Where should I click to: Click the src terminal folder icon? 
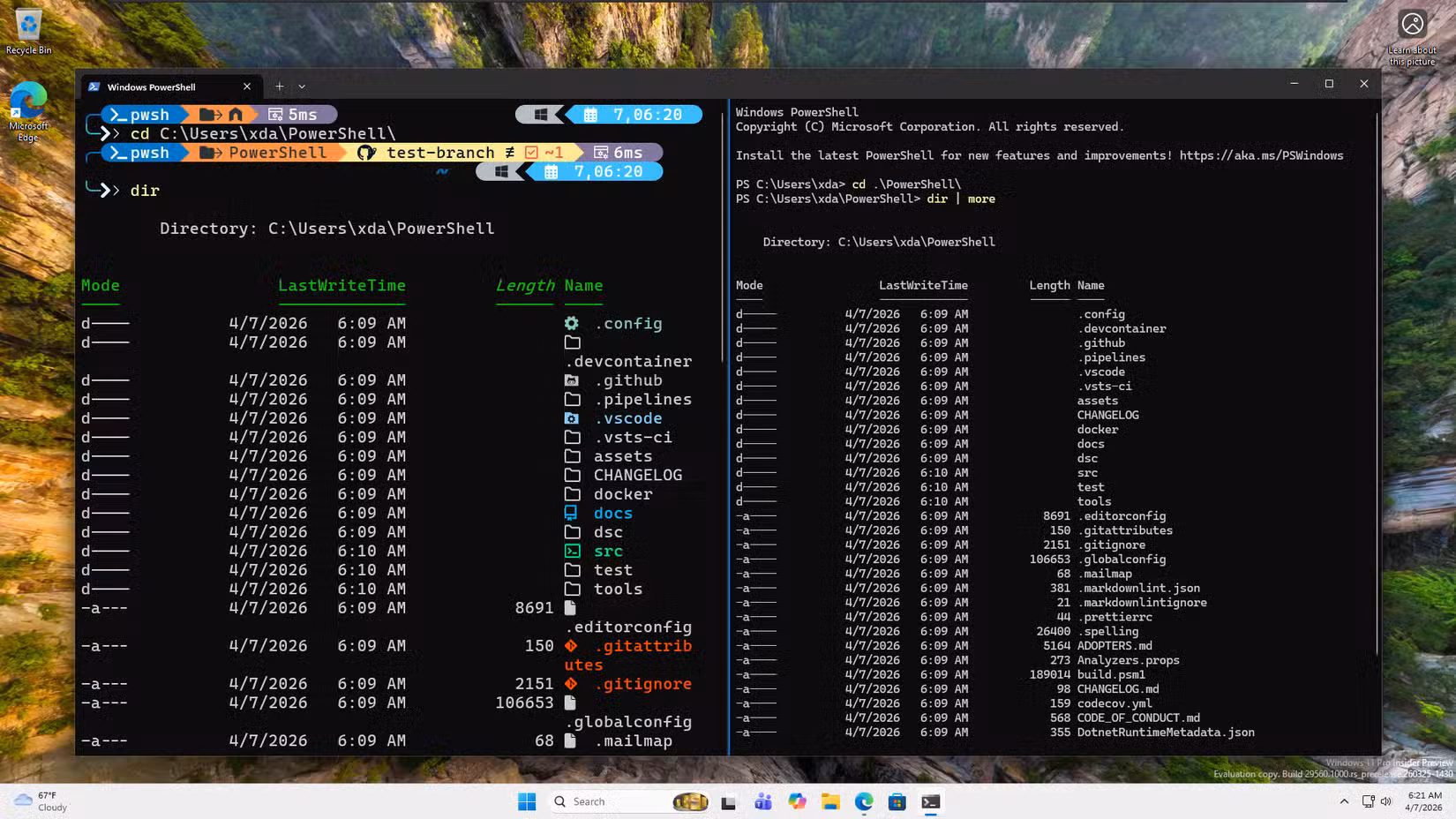(x=572, y=551)
